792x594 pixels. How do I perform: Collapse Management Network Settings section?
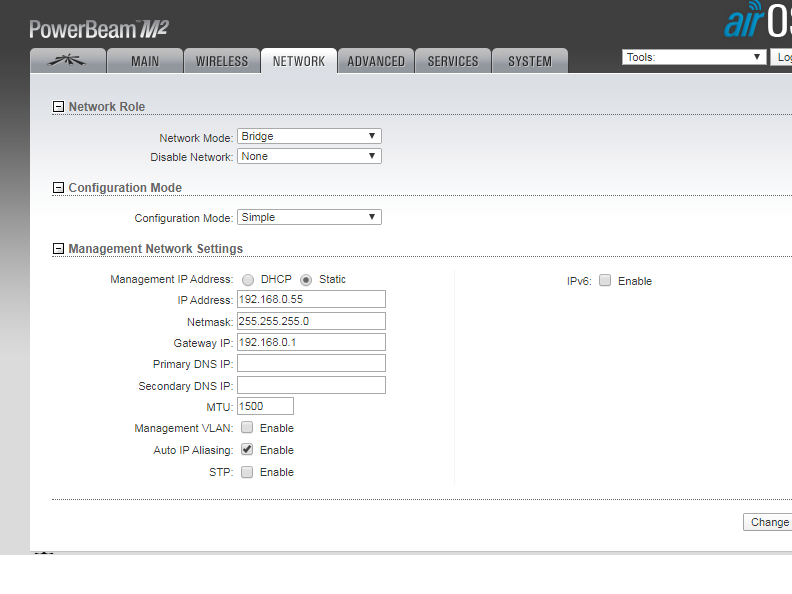point(59,249)
